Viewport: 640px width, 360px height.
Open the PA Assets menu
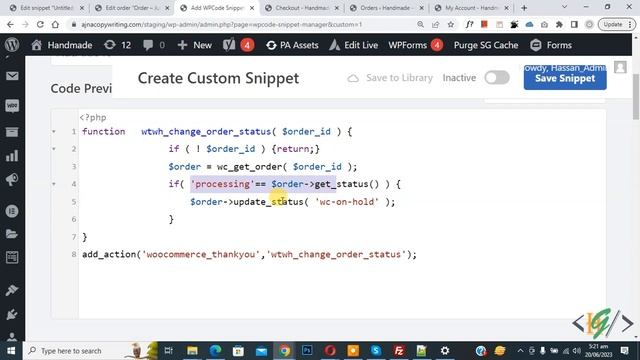pyautogui.click(x=292, y=45)
